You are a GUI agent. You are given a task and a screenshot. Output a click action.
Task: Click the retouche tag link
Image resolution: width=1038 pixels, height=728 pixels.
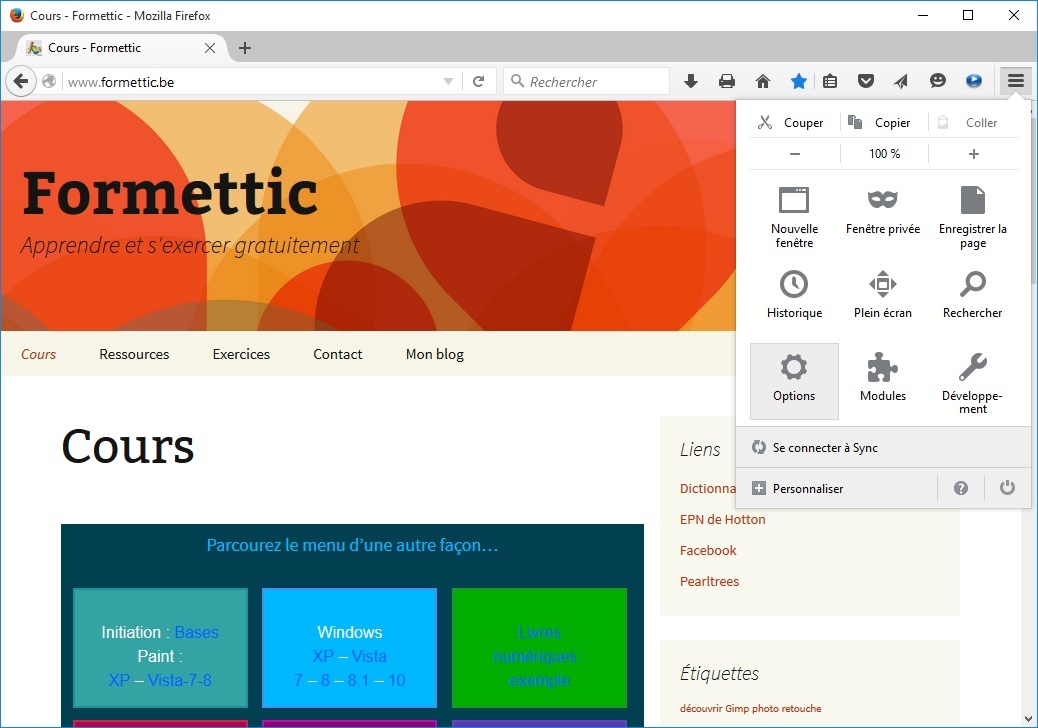pos(801,708)
